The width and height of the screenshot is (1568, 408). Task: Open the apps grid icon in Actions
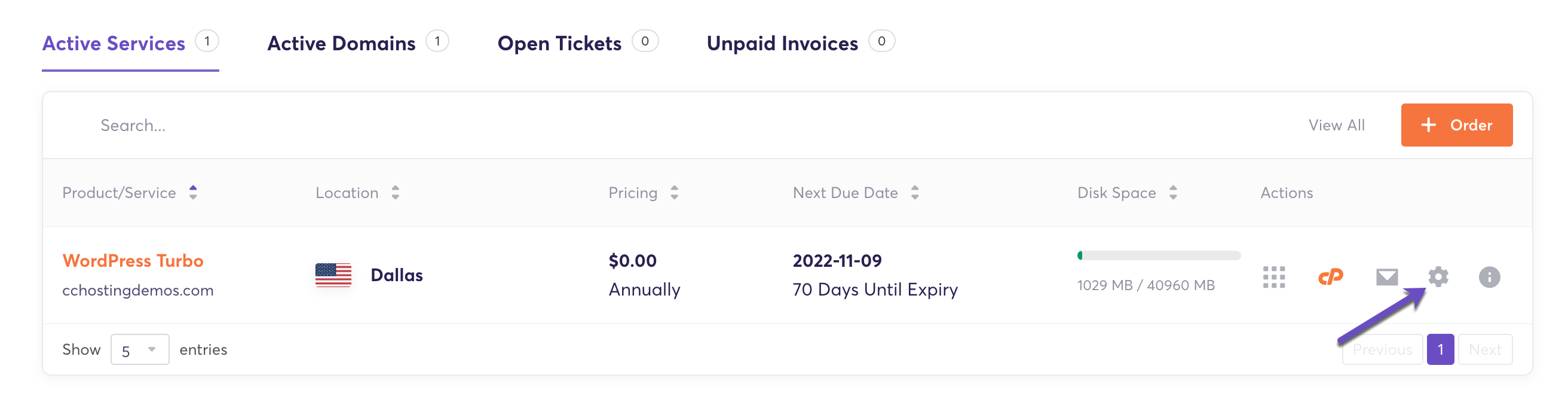point(1273,277)
